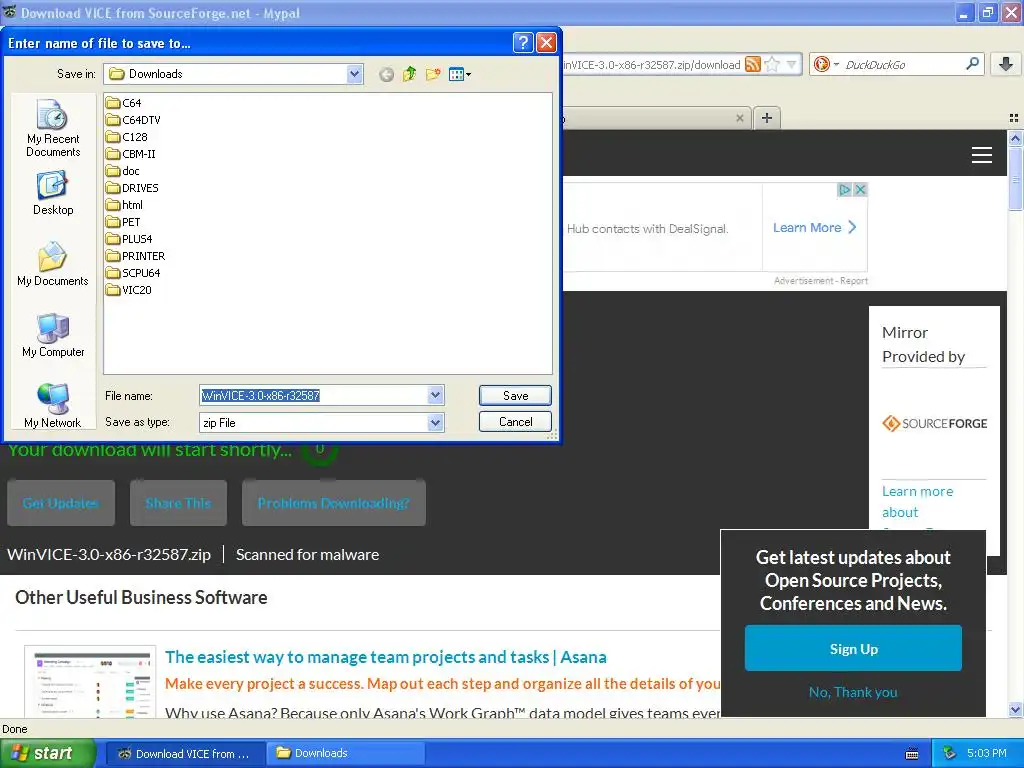Click the Sign Up button
This screenshot has height=768, width=1024.
tap(853, 648)
